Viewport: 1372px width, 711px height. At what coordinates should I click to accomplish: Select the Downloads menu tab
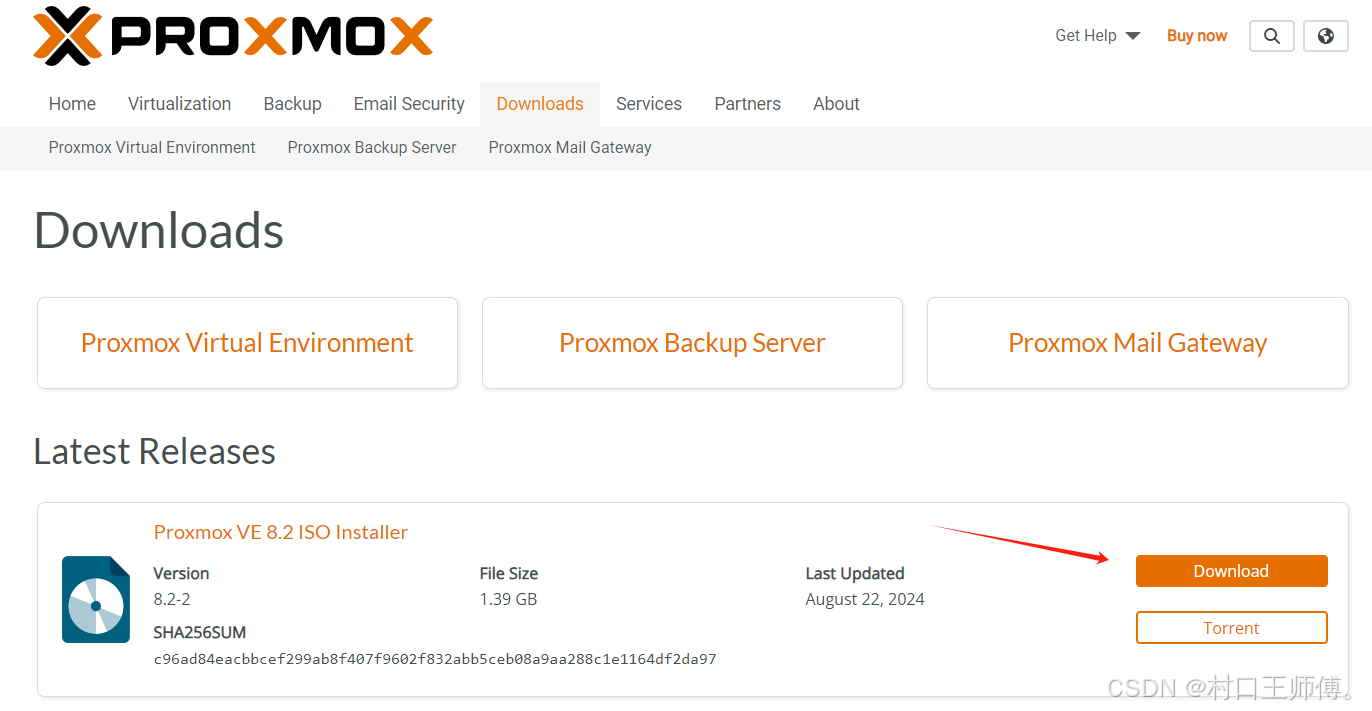[x=540, y=104]
